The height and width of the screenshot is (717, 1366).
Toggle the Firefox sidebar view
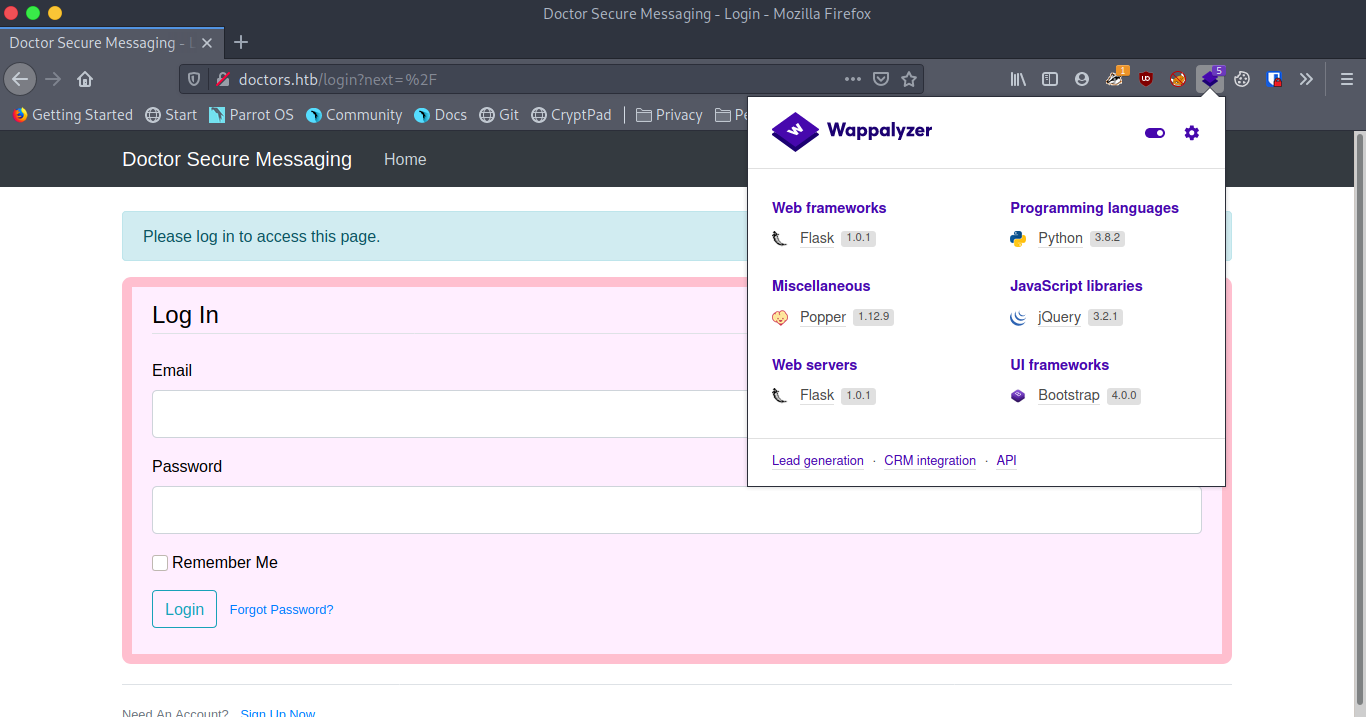(1050, 79)
